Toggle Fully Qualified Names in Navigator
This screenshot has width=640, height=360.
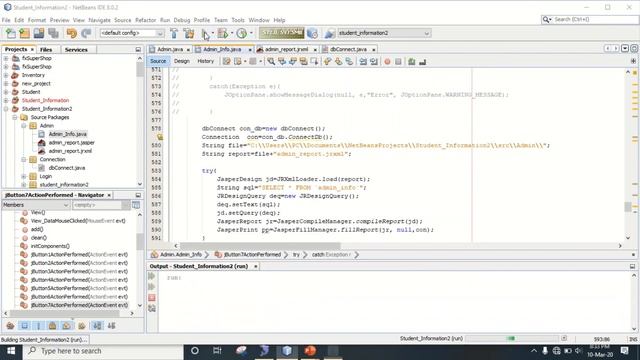pyautogui.click(x=82, y=325)
